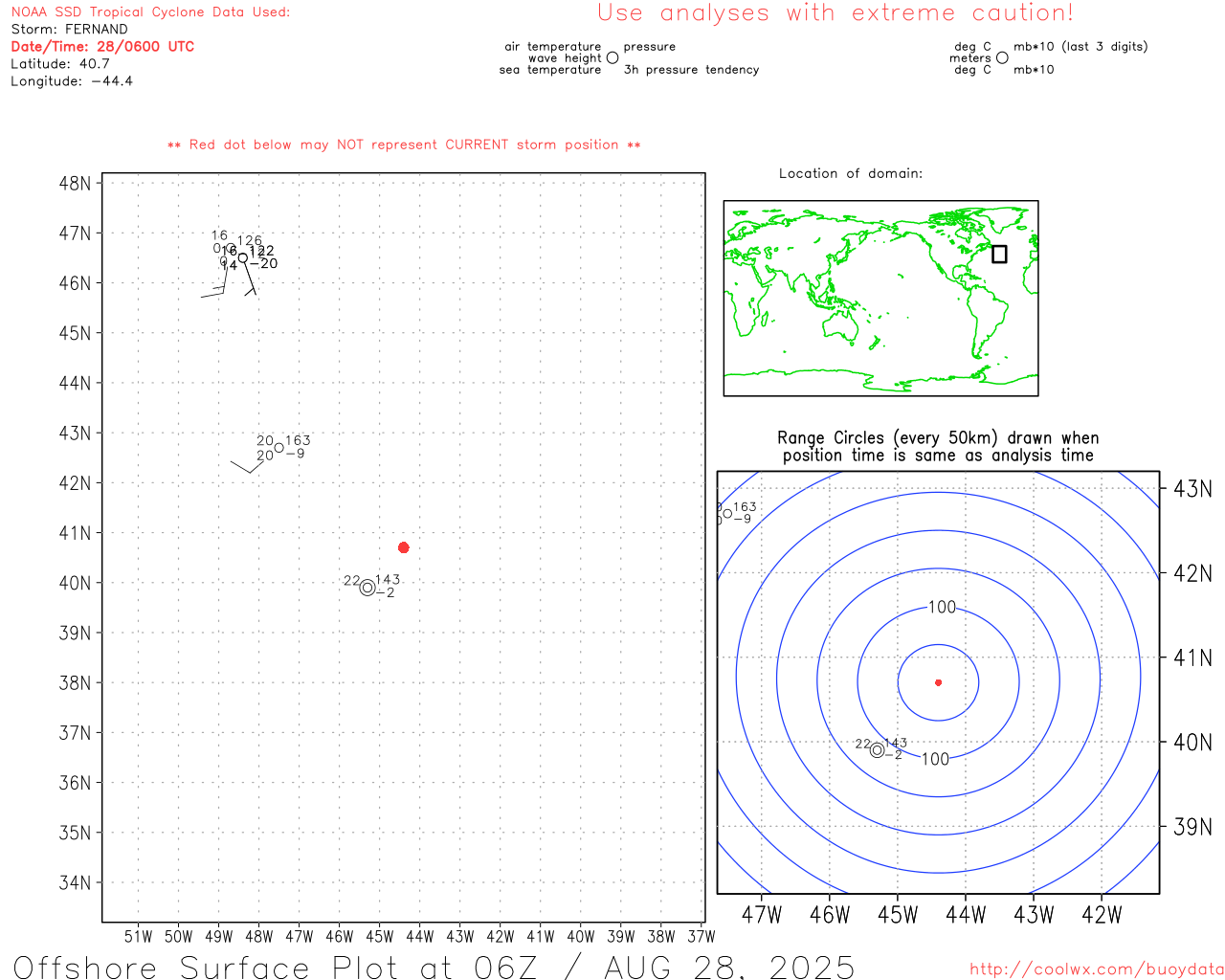Click '48N' latitude axis label
The width and height of the screenshot is (1225, 980).
75,183
